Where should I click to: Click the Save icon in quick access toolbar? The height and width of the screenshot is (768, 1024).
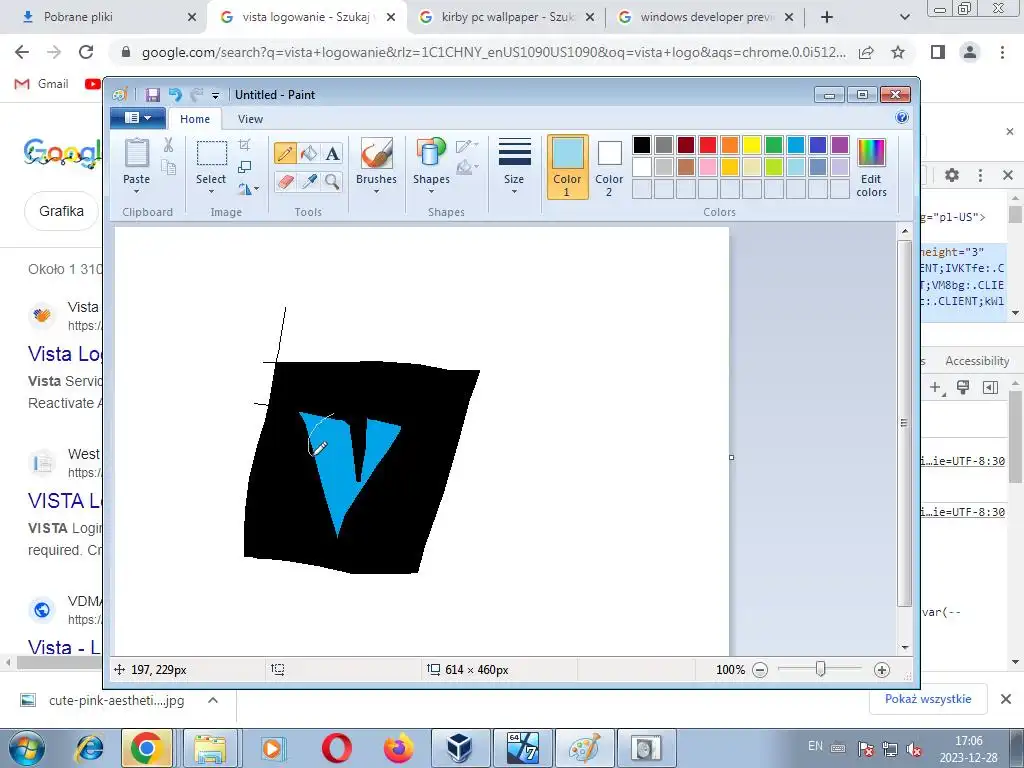[x=153, y=95]
